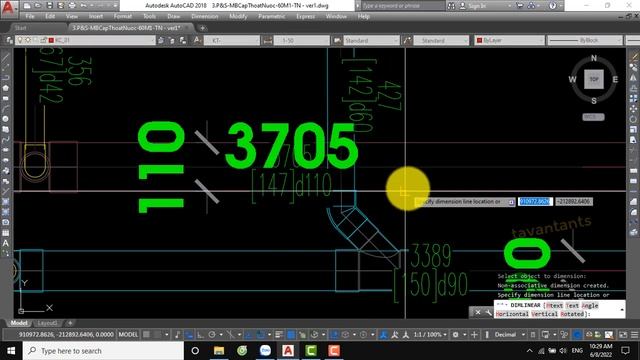This screenshot has height=360, width=640.
Task: Click the Layer Previous icon
Action: [x=171, y=40]
